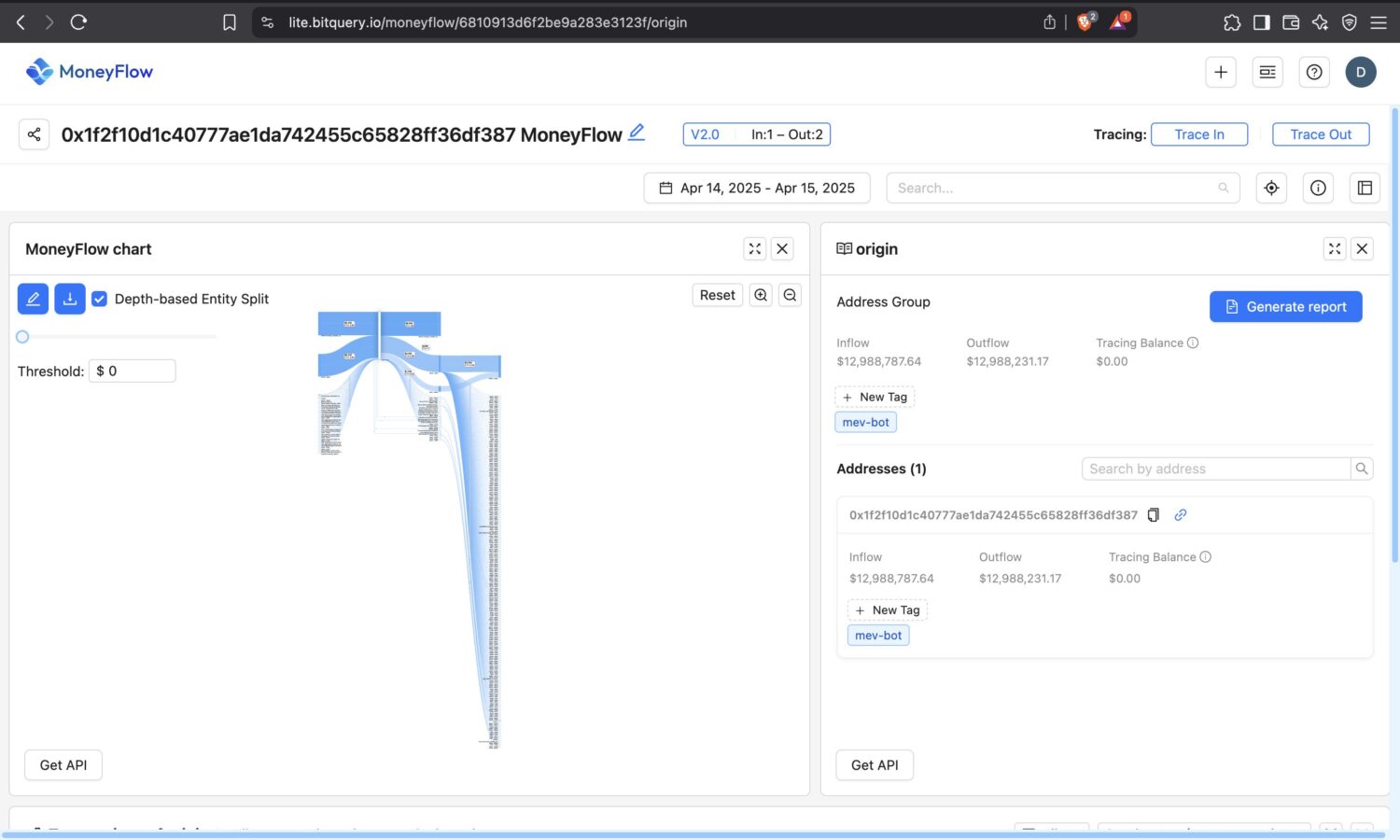Zoom in on the MoneyFlow chart
This screenshot has height=840, width=1400.
761,295
